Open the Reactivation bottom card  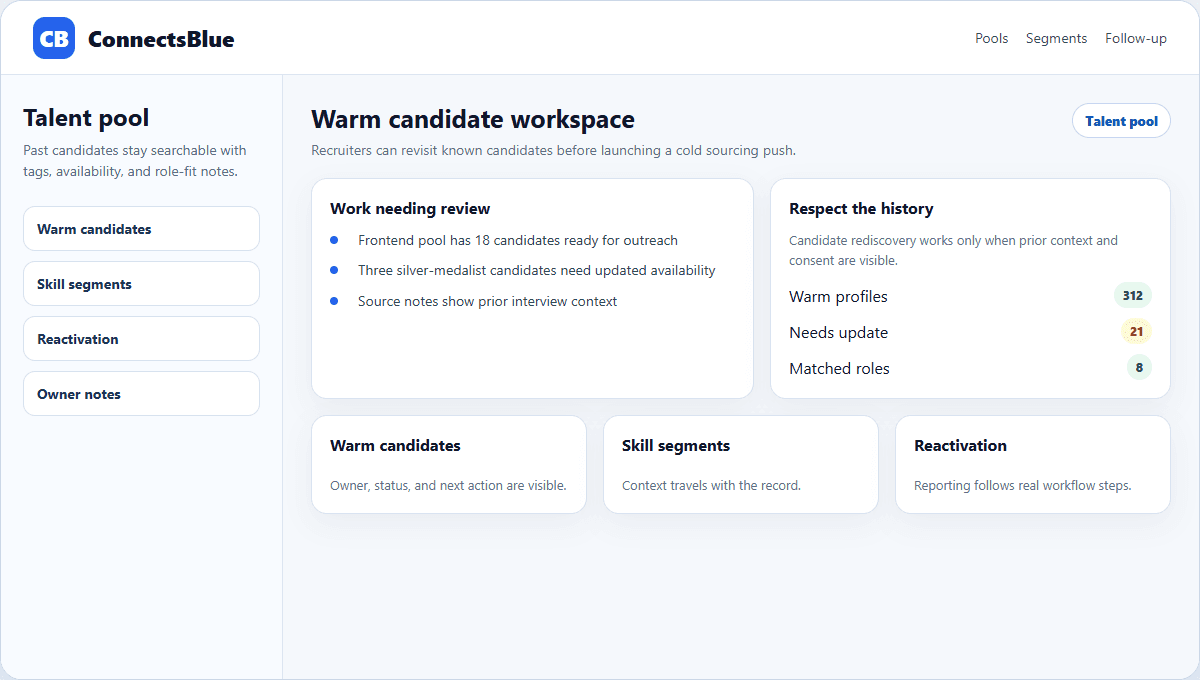(1033, 465)
